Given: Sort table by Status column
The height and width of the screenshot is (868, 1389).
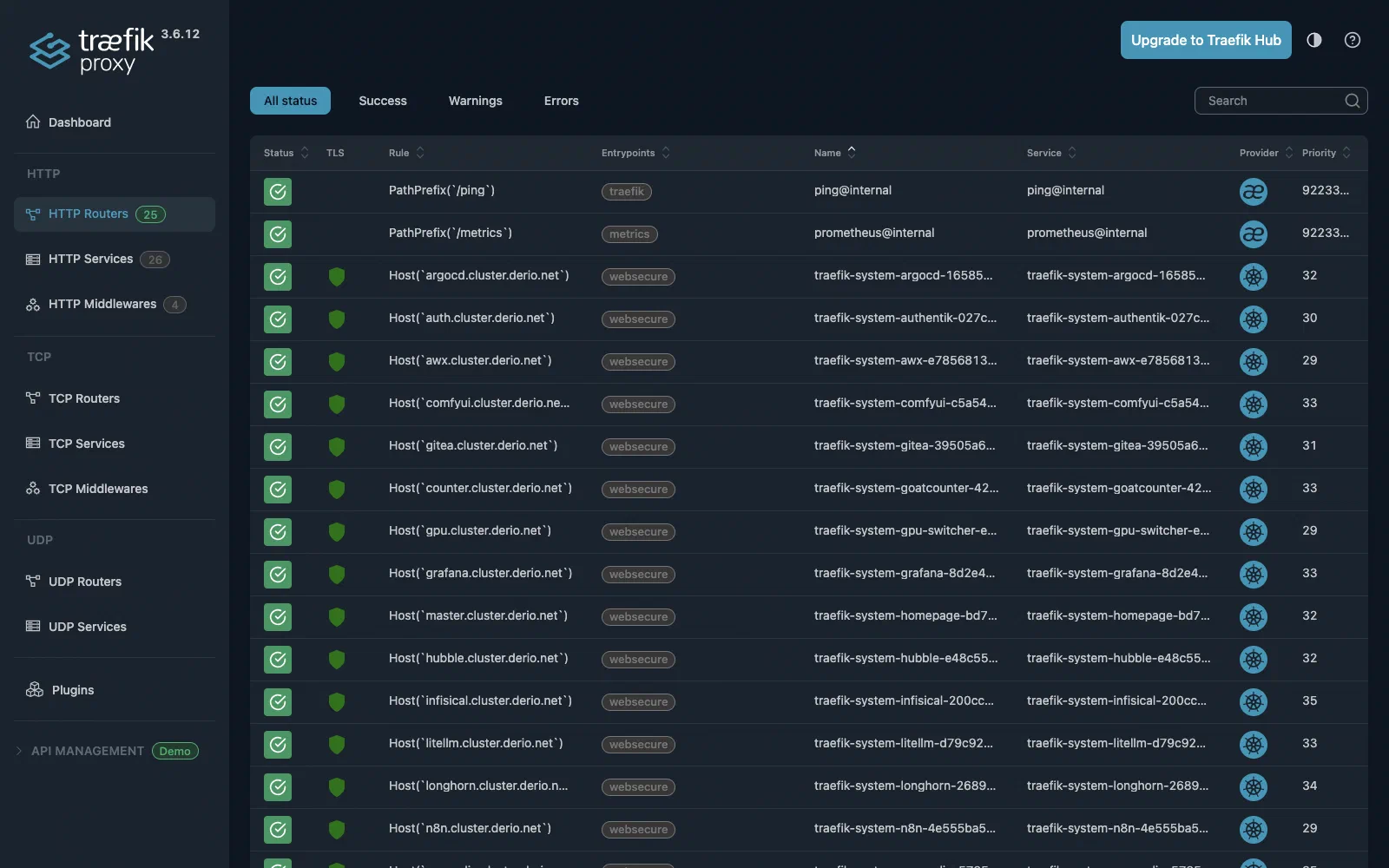Looking at the screenshot, I should [x=286, y=153].
